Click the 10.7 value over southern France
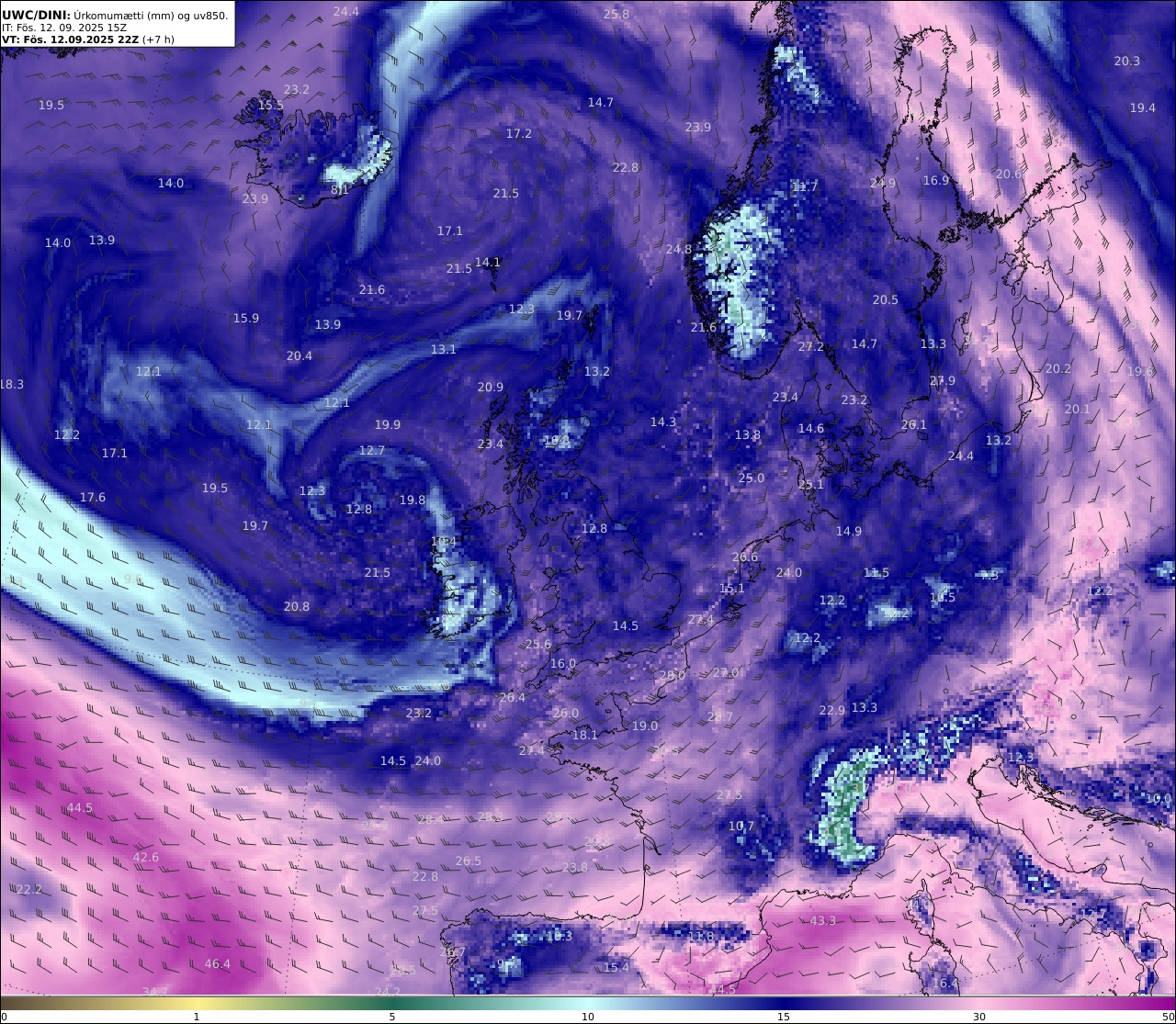 pos(741,826)
